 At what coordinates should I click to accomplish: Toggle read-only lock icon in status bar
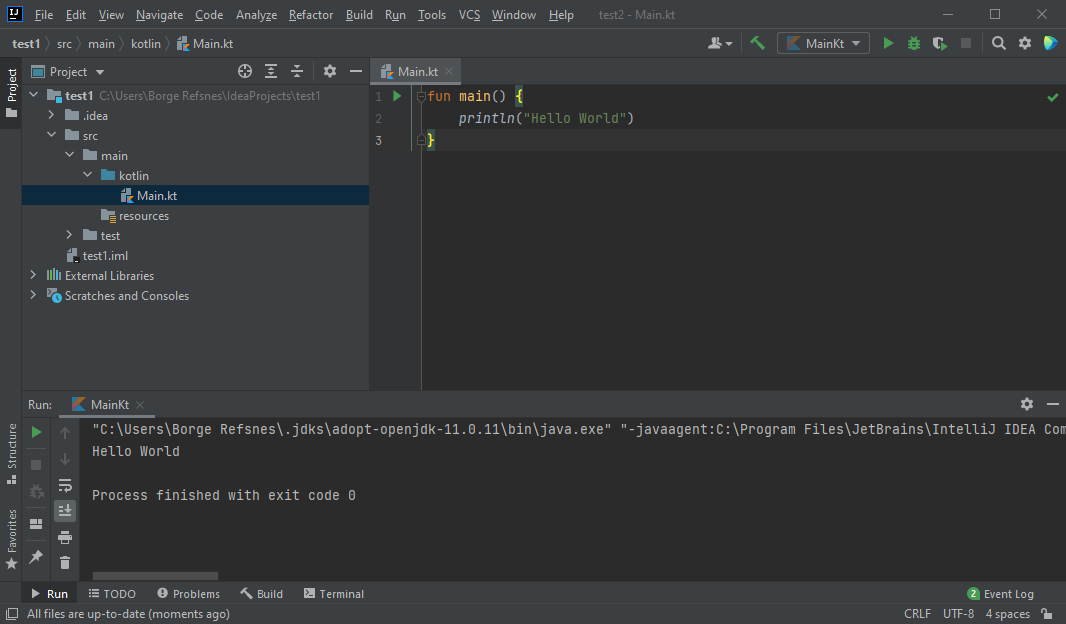coord(1046,614)
